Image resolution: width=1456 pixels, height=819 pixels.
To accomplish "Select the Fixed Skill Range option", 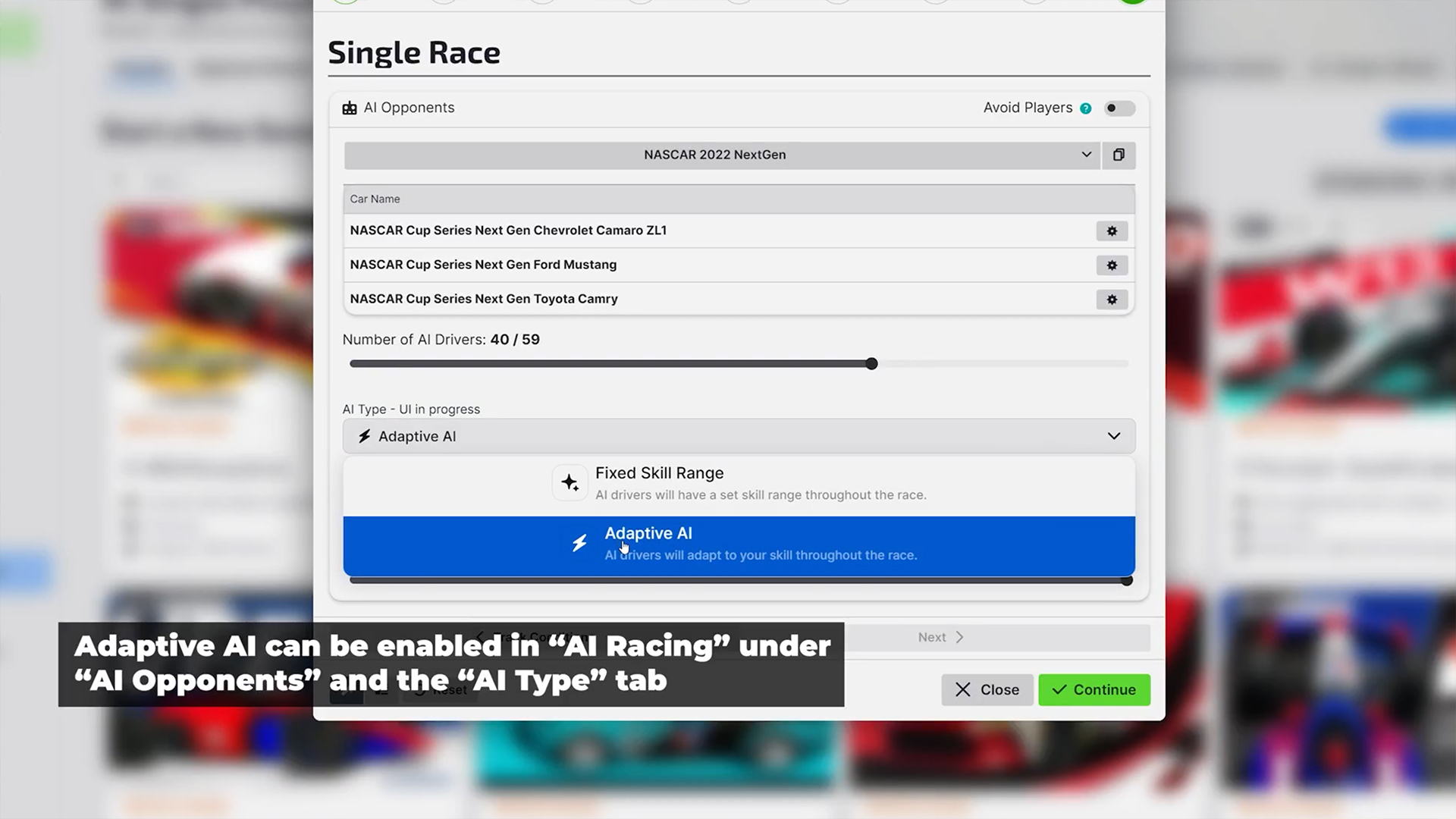I will (x=738, y=482).
